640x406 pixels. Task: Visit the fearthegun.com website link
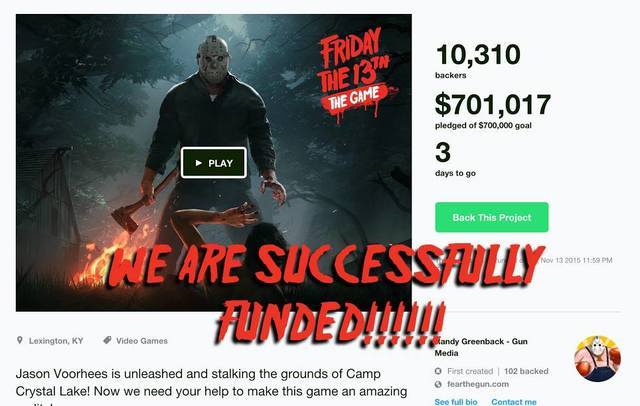478,384
